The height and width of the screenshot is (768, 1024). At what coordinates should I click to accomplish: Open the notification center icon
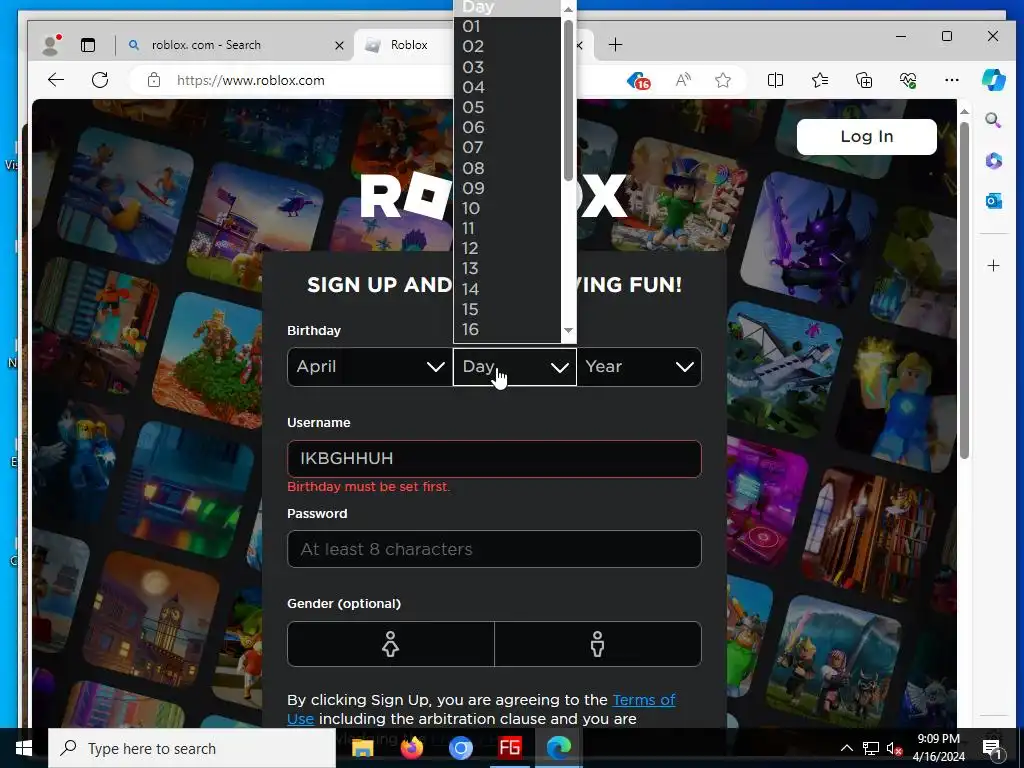coord(992,748)
